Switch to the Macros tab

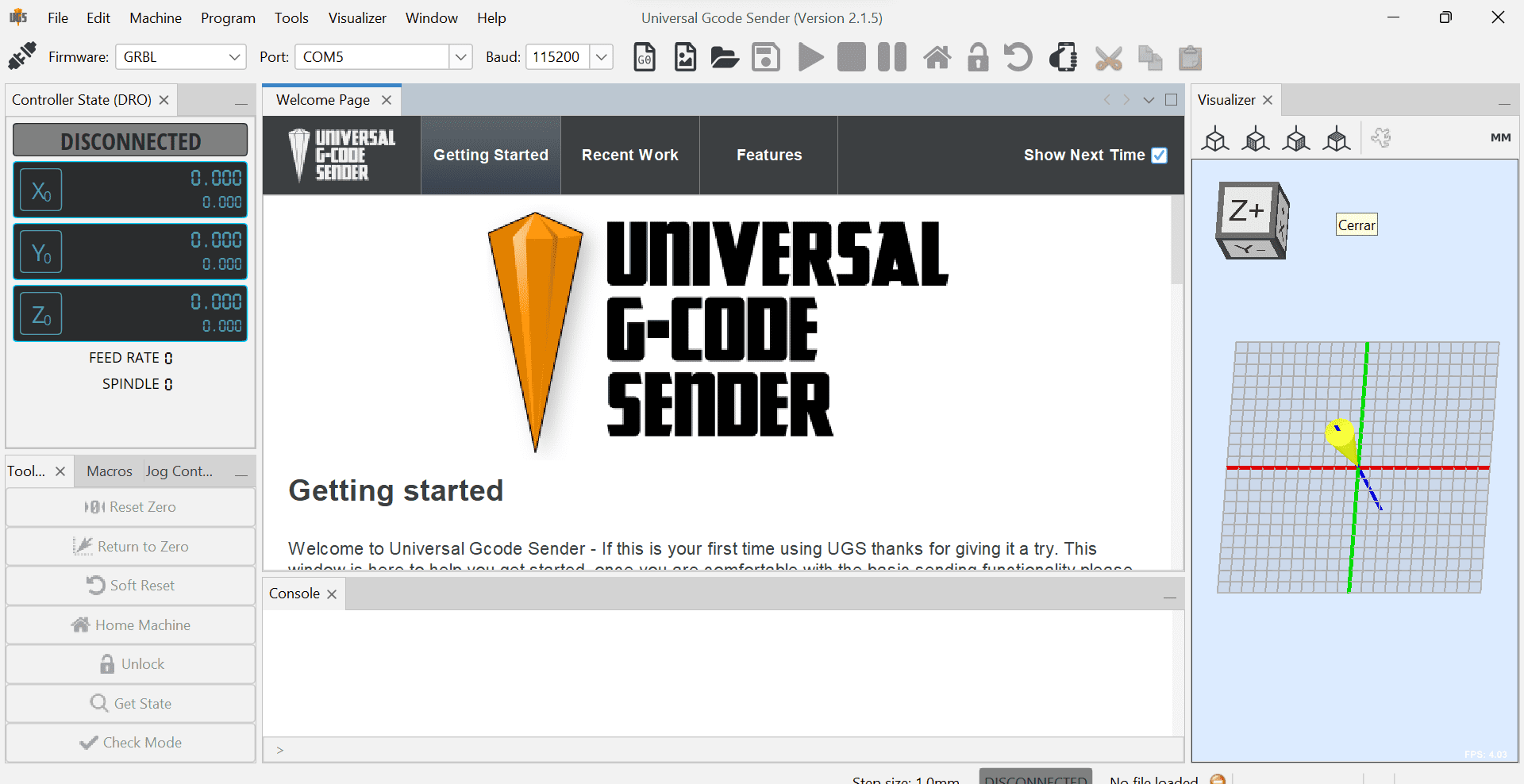[110, 471]
